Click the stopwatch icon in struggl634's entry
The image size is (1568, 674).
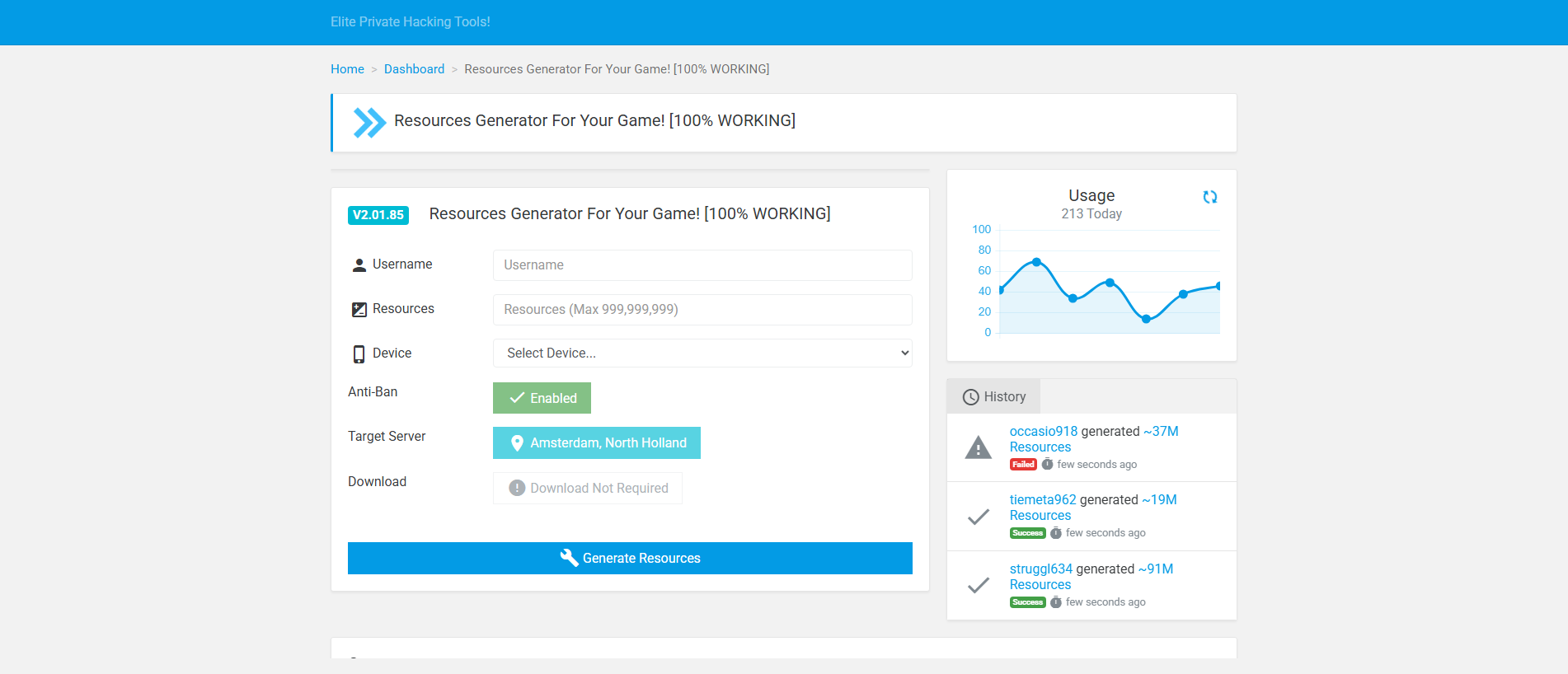pyautogui.click(x=1056, y=602)
